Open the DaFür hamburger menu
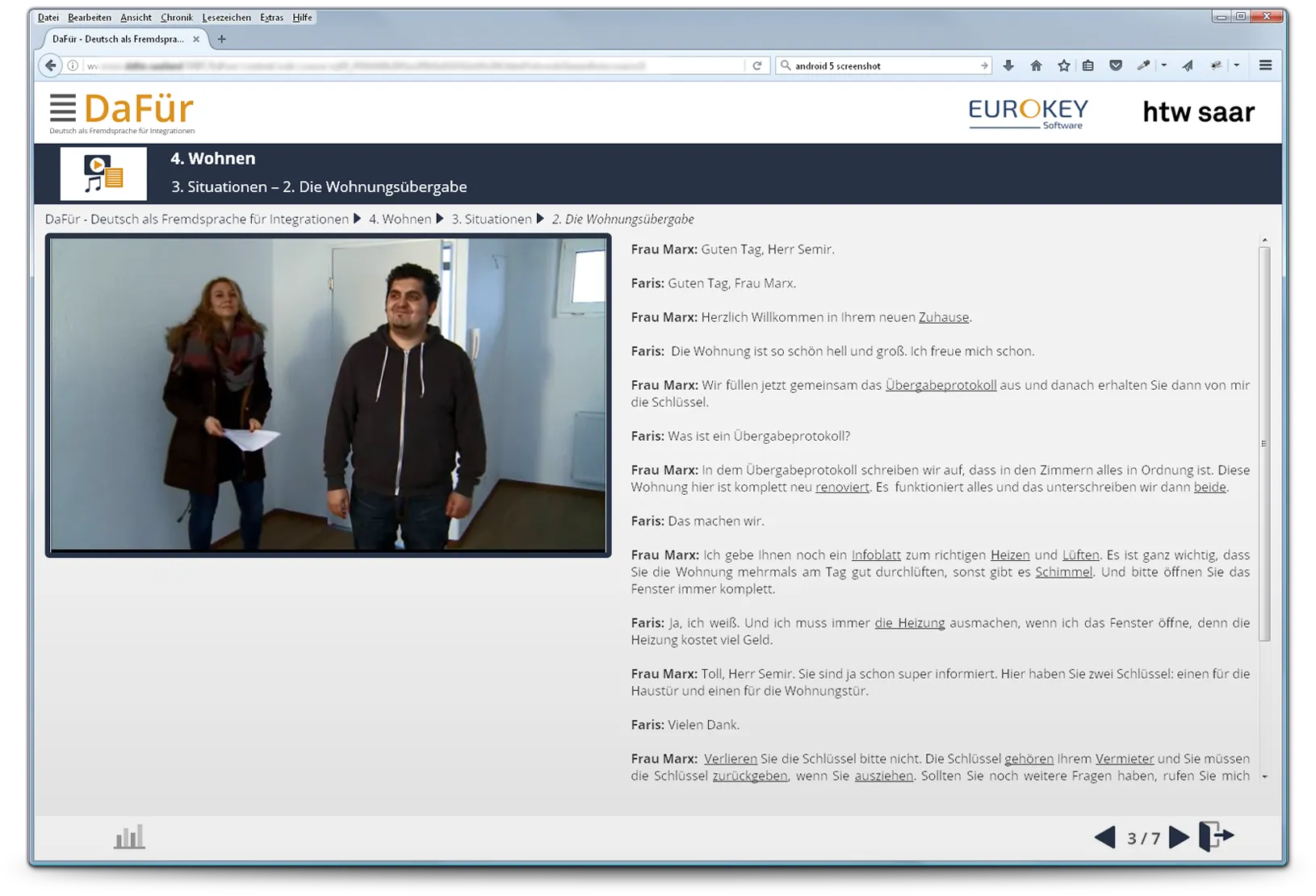The width and height of the screenshot is (1316, 896). click(x=62, y=108)
